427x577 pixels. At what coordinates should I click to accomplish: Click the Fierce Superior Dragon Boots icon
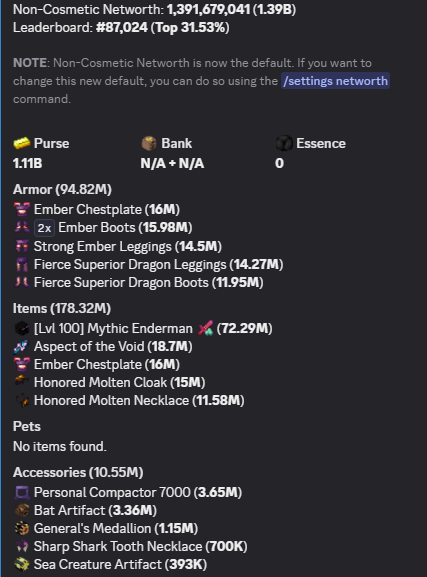click(22, 282)
